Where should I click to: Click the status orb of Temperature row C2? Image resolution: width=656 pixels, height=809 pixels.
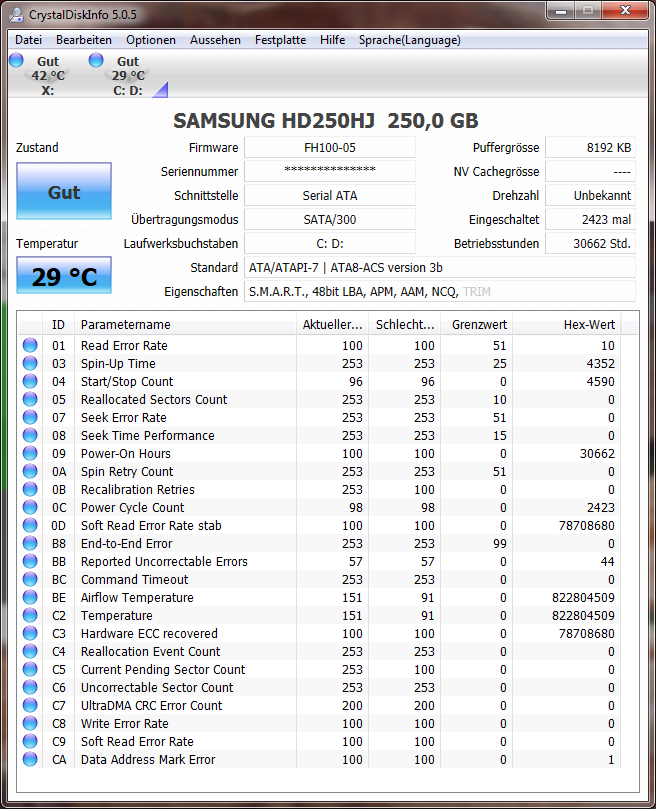coord(30,616)
